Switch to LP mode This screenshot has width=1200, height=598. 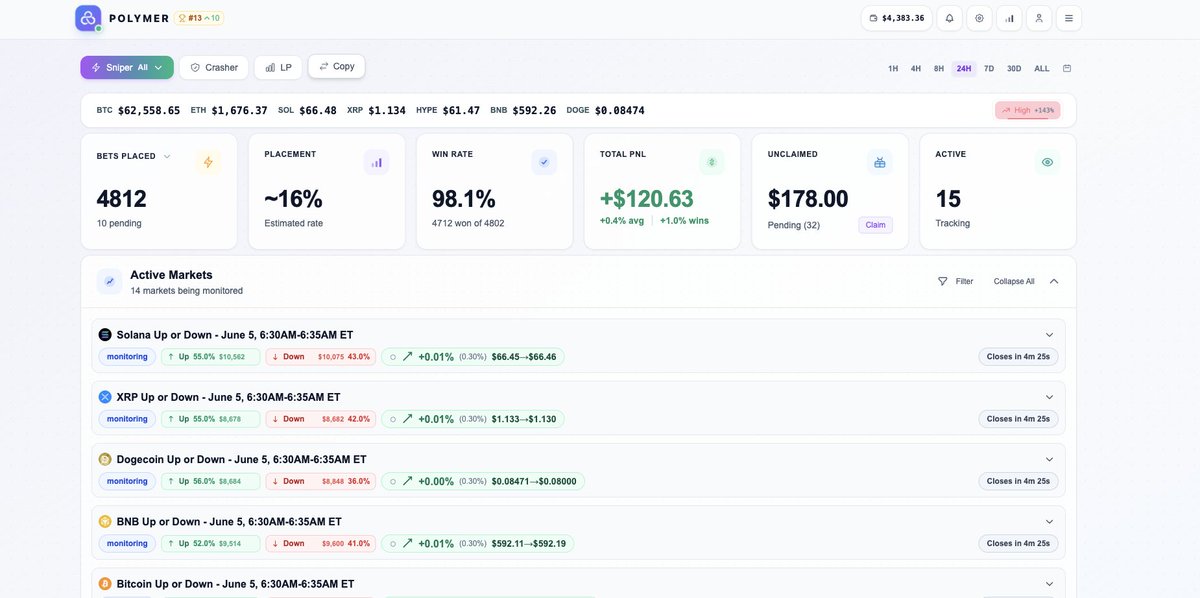[x=278, y=67]
